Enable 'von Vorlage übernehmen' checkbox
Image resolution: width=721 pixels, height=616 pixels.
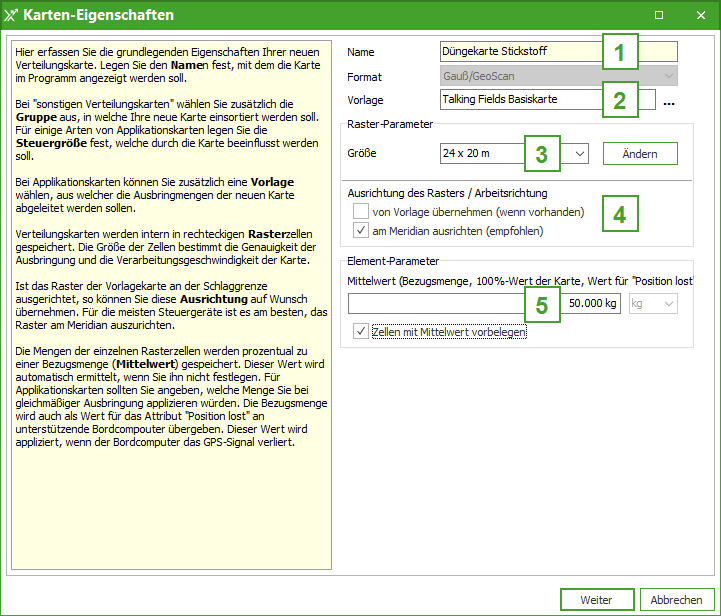pos(361,212)
